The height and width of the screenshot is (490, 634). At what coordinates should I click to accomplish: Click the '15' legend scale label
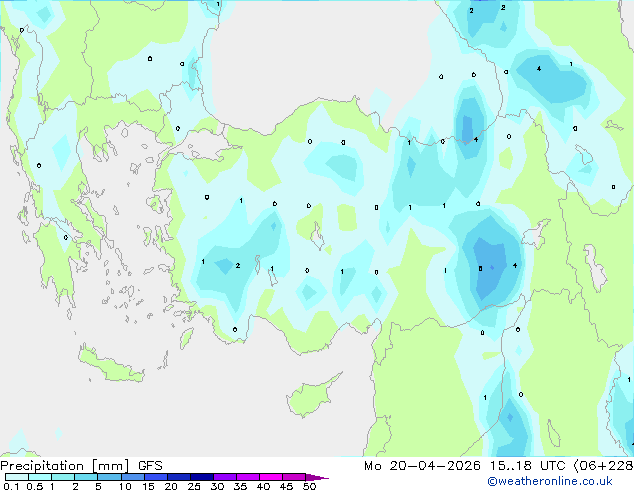pyautogui.click(x=148, y=486)
